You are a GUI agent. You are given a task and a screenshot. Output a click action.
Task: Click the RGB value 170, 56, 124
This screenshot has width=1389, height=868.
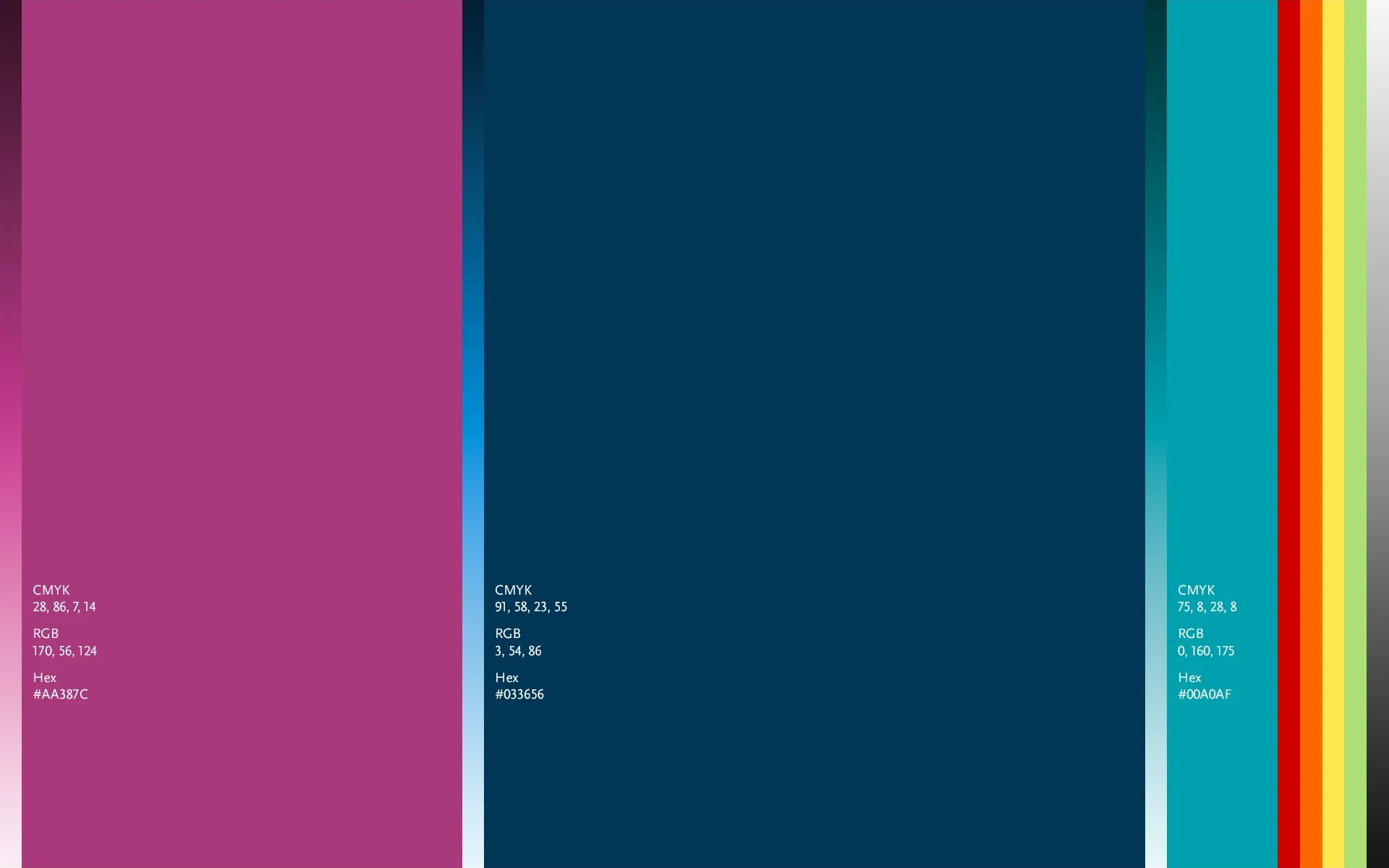pos(64,651)
